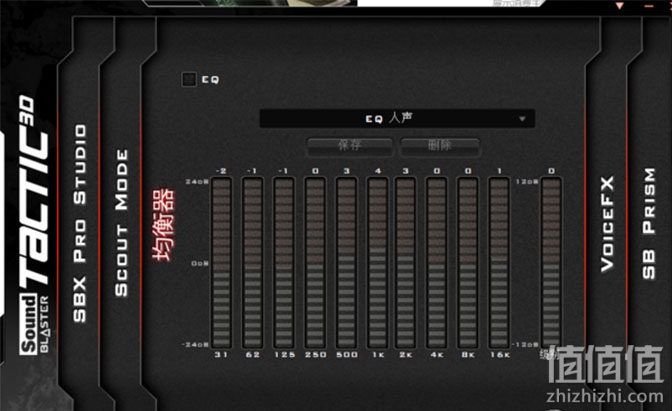The image size is (672, 411).
Task: Open the EQ 人声 preset dropdown
Action: [x=397, y=118]
